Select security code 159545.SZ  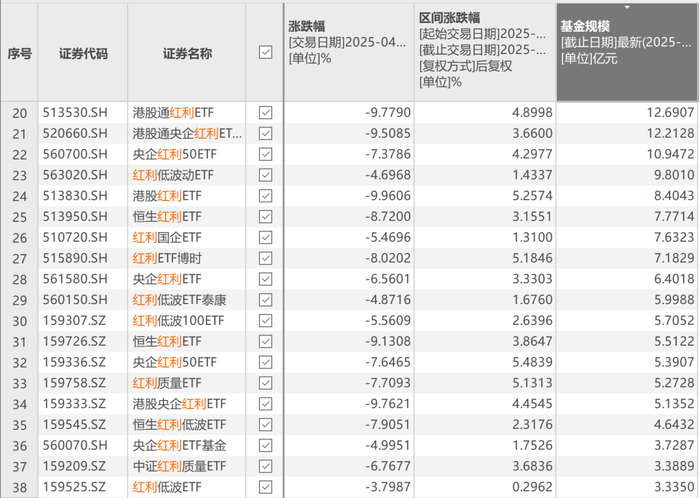[74, 425]
